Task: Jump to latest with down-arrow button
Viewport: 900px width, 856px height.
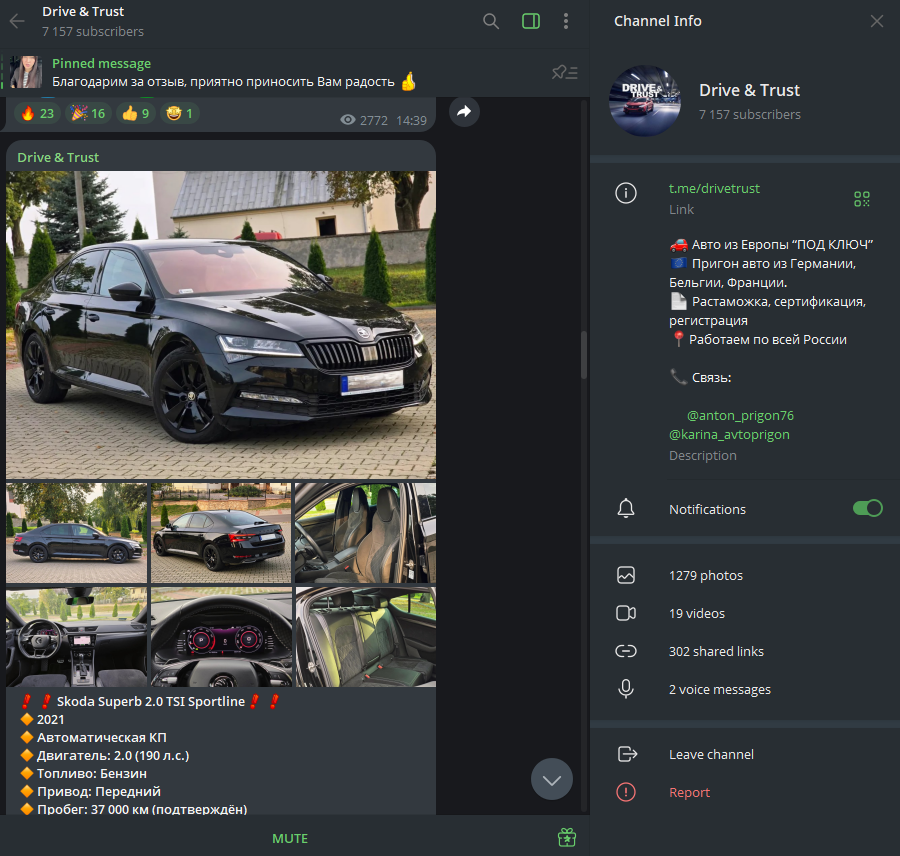Action: [552, 779]
